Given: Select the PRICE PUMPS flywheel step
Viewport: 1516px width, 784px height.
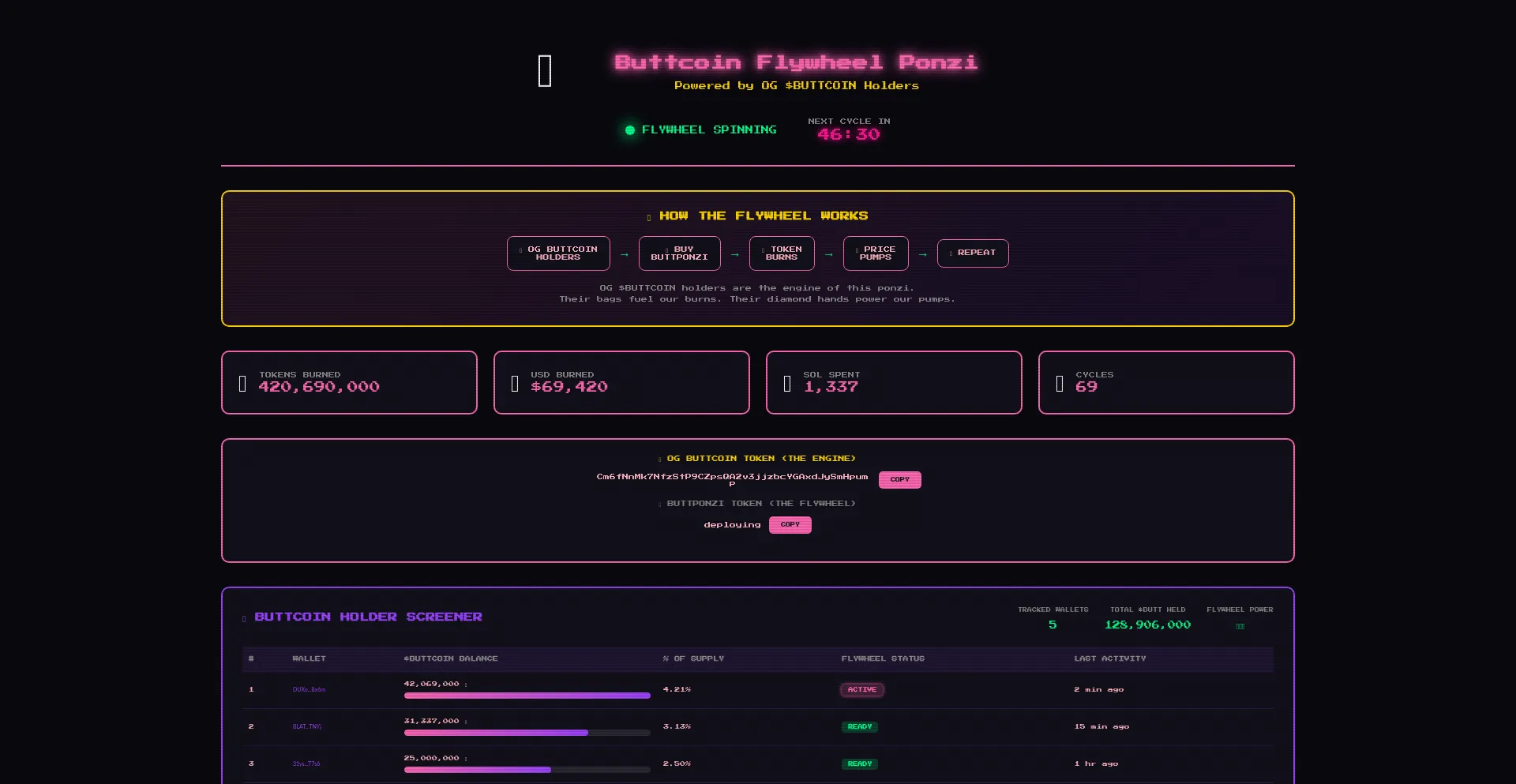Looking at the screenshot, I should pyautogui.click(x=875, y=253).
